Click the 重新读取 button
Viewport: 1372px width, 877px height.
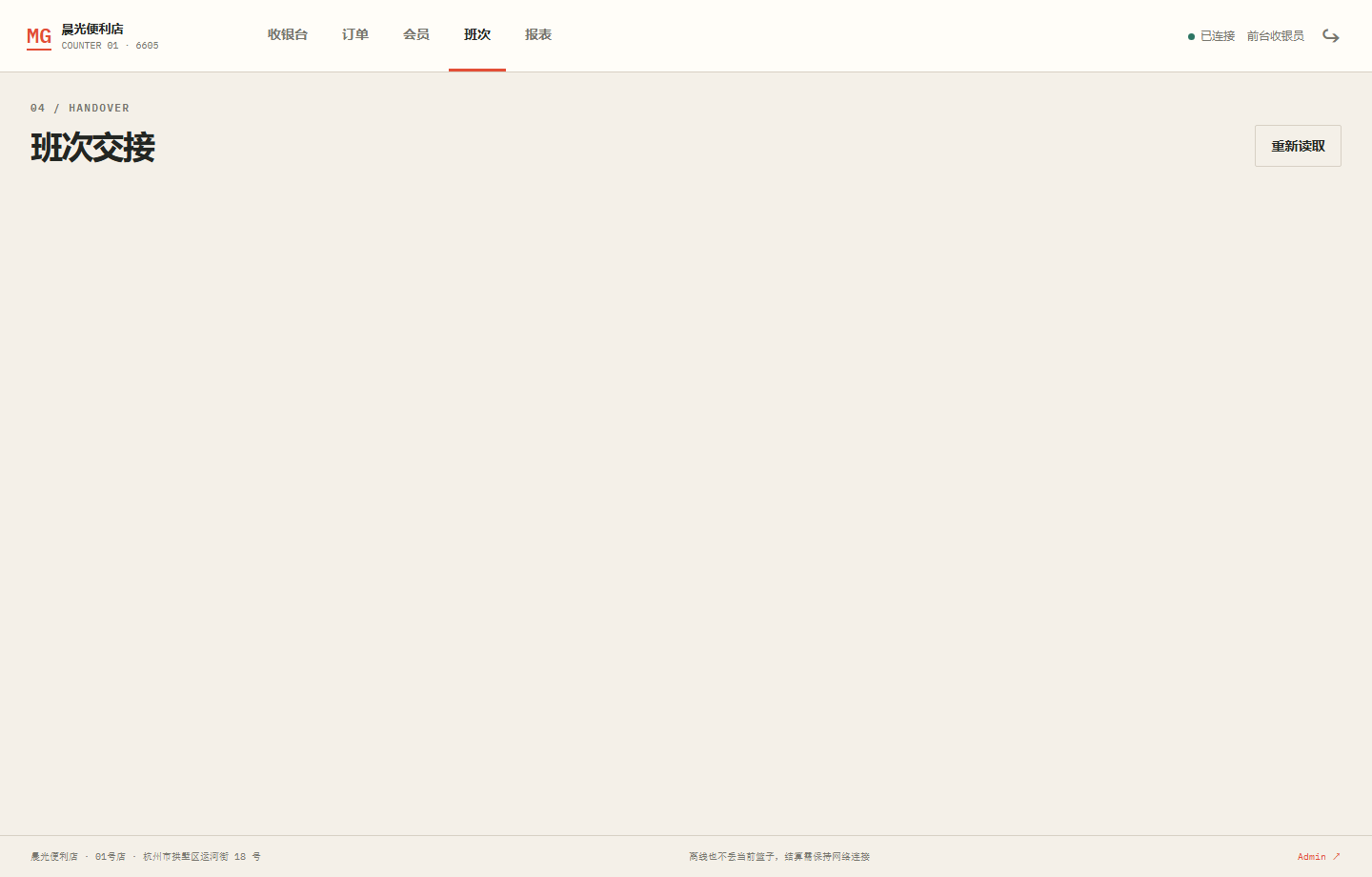coord(1298,146)
